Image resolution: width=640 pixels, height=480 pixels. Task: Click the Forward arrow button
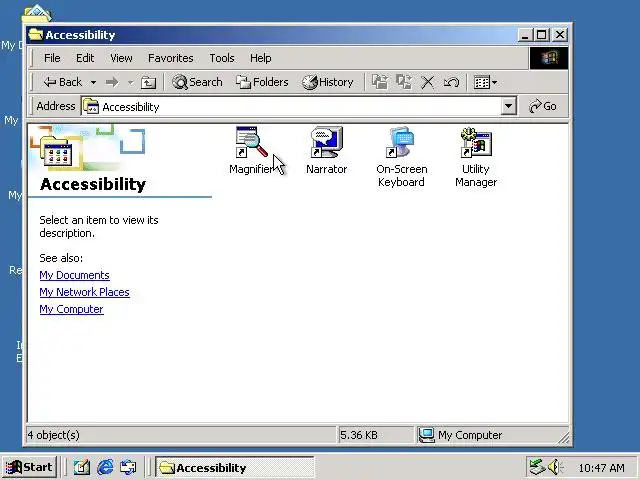[112, 82]
